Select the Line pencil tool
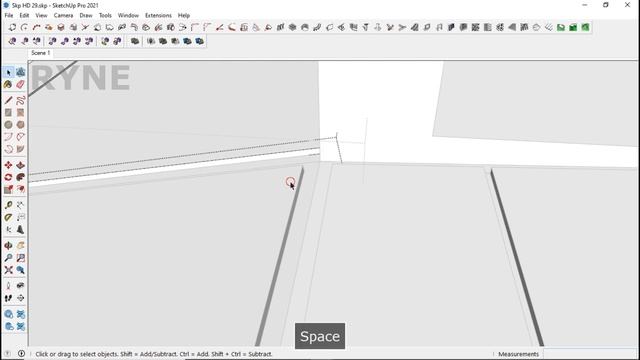 point(9,100)
